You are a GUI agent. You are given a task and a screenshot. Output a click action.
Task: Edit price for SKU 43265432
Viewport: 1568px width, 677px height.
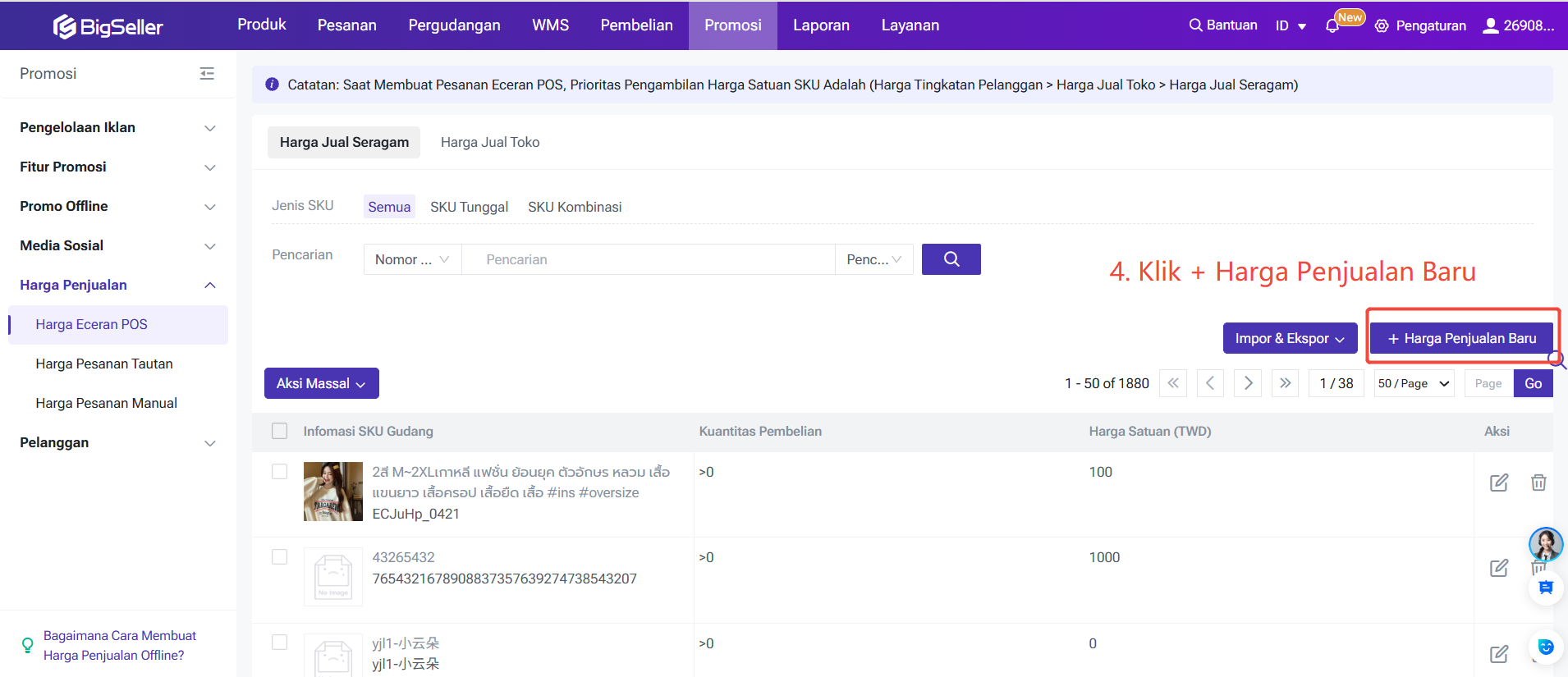(1498, 568)
